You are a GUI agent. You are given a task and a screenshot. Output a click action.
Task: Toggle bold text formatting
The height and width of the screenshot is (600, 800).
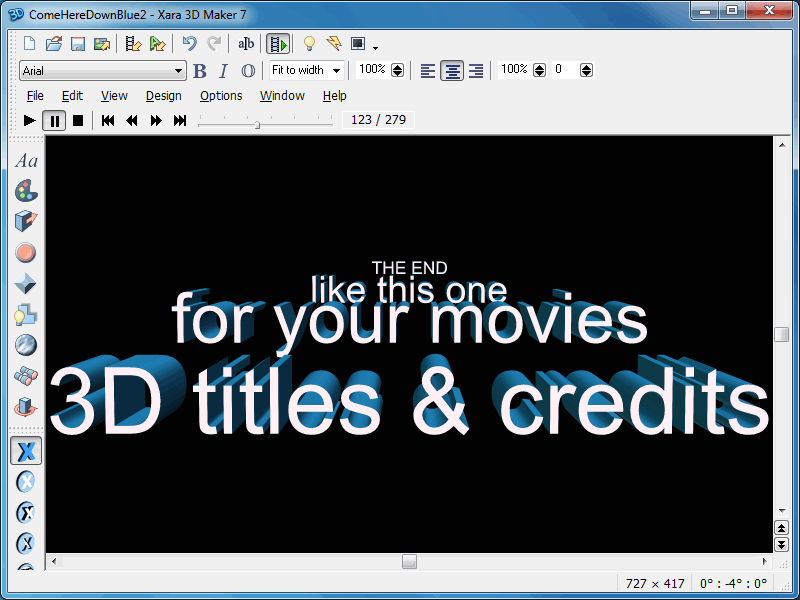coord(200,71)
